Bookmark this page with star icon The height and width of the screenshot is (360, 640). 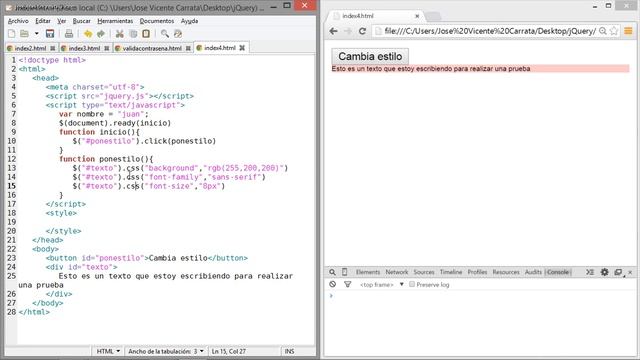click(613, 31)
